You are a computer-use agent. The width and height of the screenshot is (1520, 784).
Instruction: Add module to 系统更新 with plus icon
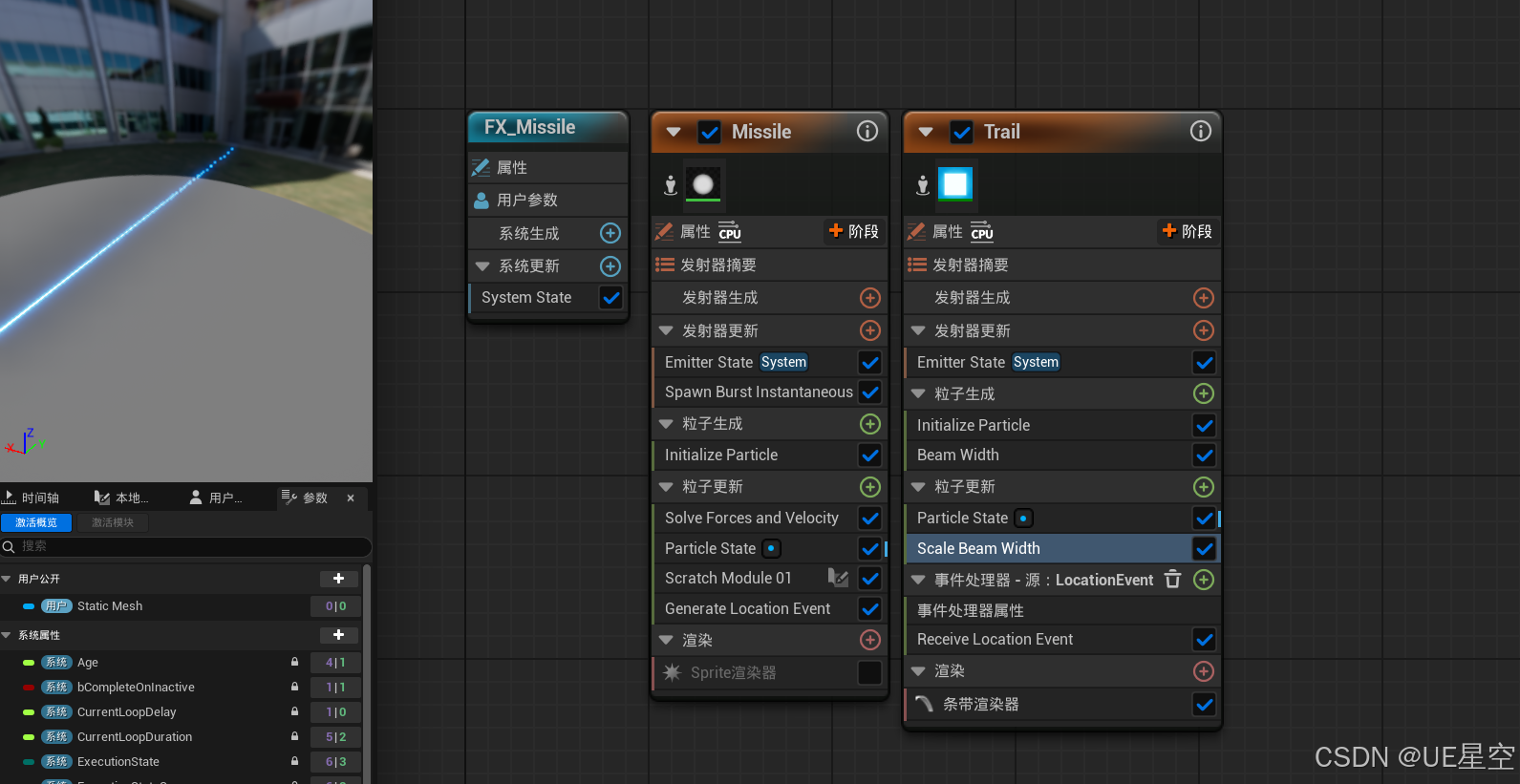tap(610, 266)
